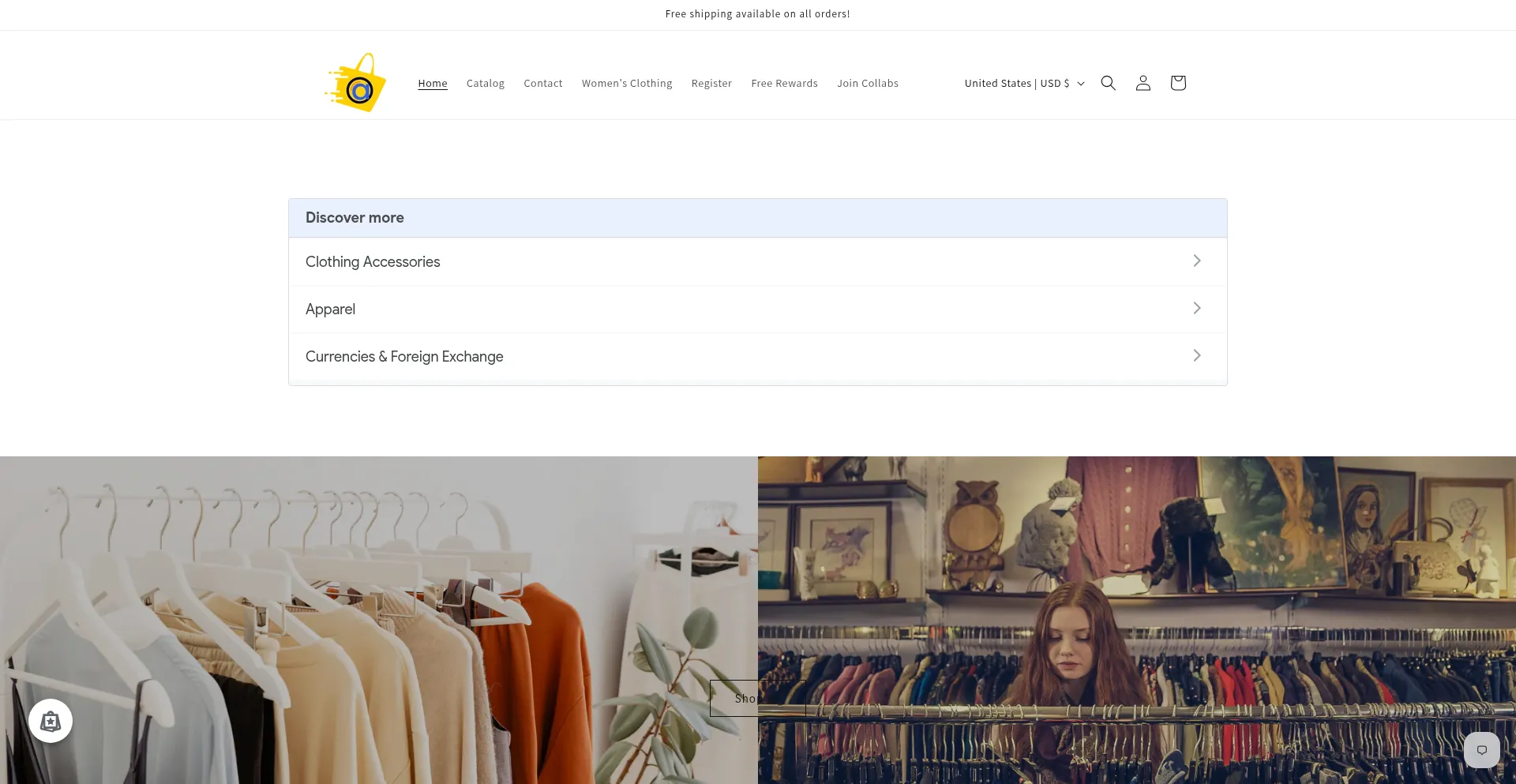Open the Contact page link
The width and height of the screenshot is (1516, 784).
coord(542,83)
